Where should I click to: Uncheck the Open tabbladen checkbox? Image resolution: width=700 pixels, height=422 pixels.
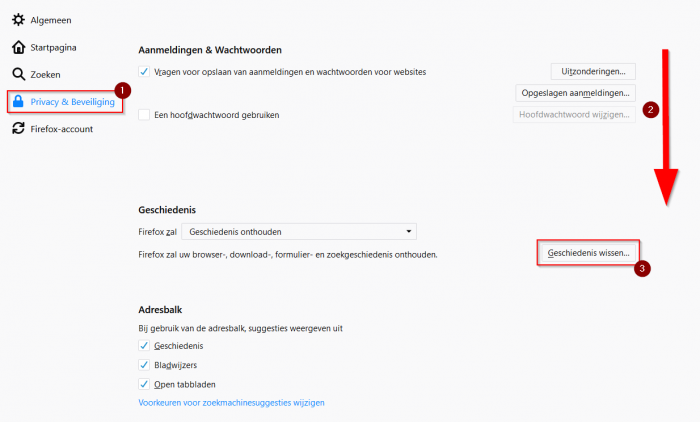(144, 384)
